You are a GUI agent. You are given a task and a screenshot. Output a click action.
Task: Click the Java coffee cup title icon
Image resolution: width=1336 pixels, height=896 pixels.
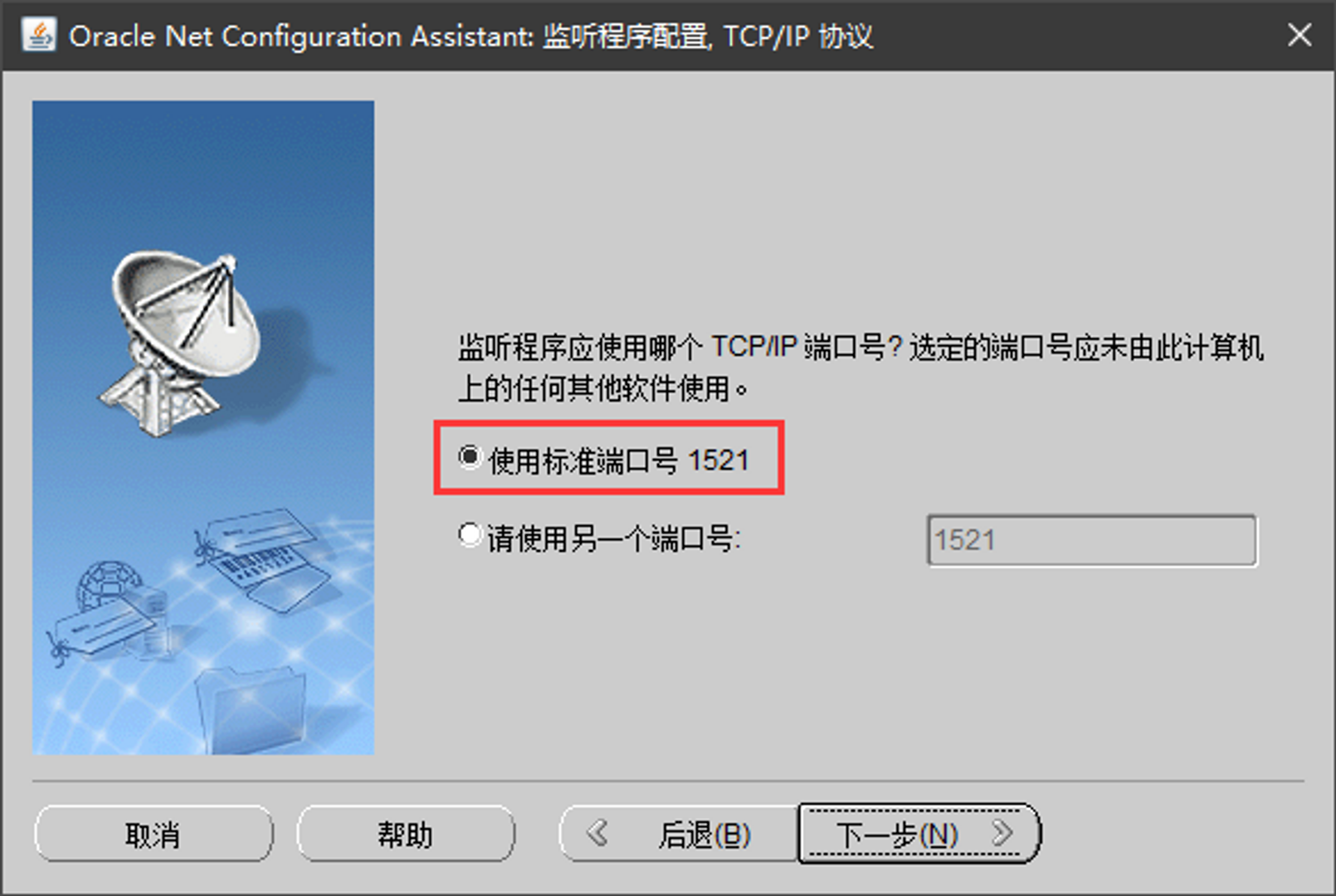(x=38, y=35)
